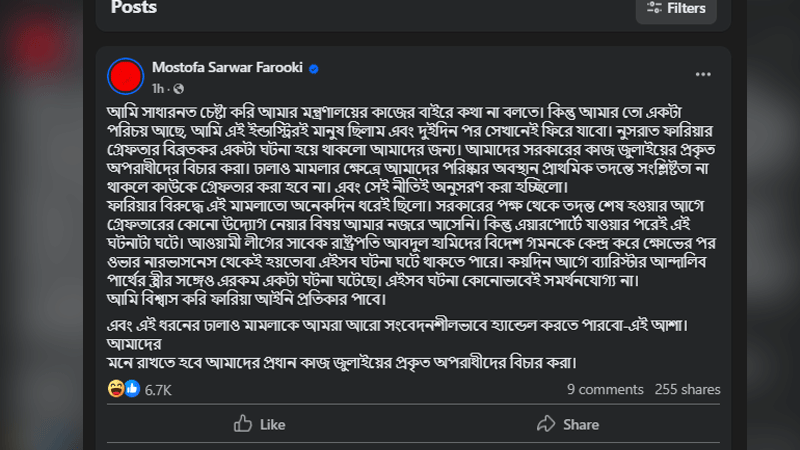
Task: Open the post's 1h timestamp link
Action: pyautogui.click(x=157, y=87)
